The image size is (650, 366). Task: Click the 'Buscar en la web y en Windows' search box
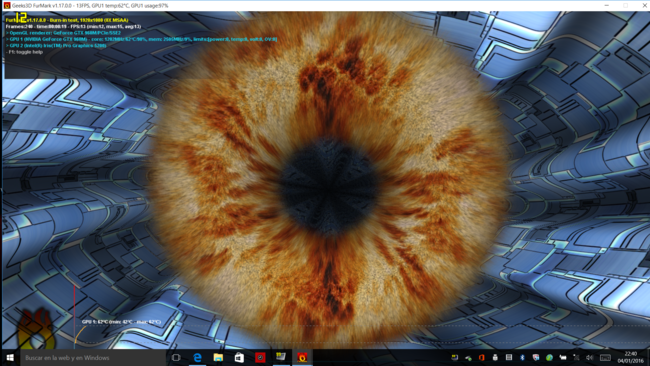[93, 357]
